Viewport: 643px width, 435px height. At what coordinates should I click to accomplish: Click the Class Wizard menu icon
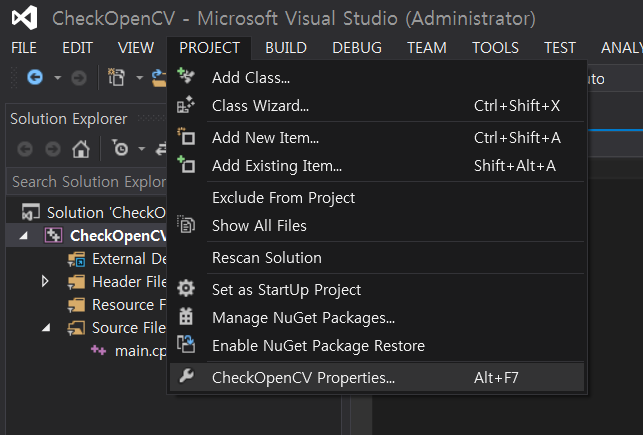[186, 104]
